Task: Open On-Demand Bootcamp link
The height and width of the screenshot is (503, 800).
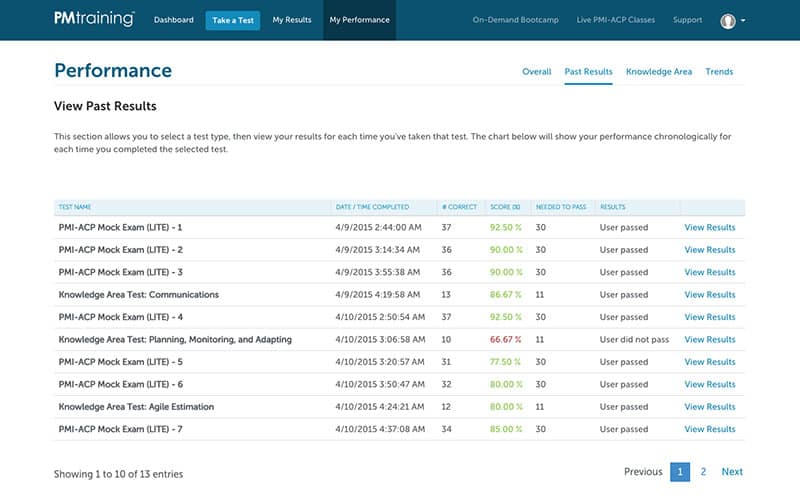Action: point(515,20)
